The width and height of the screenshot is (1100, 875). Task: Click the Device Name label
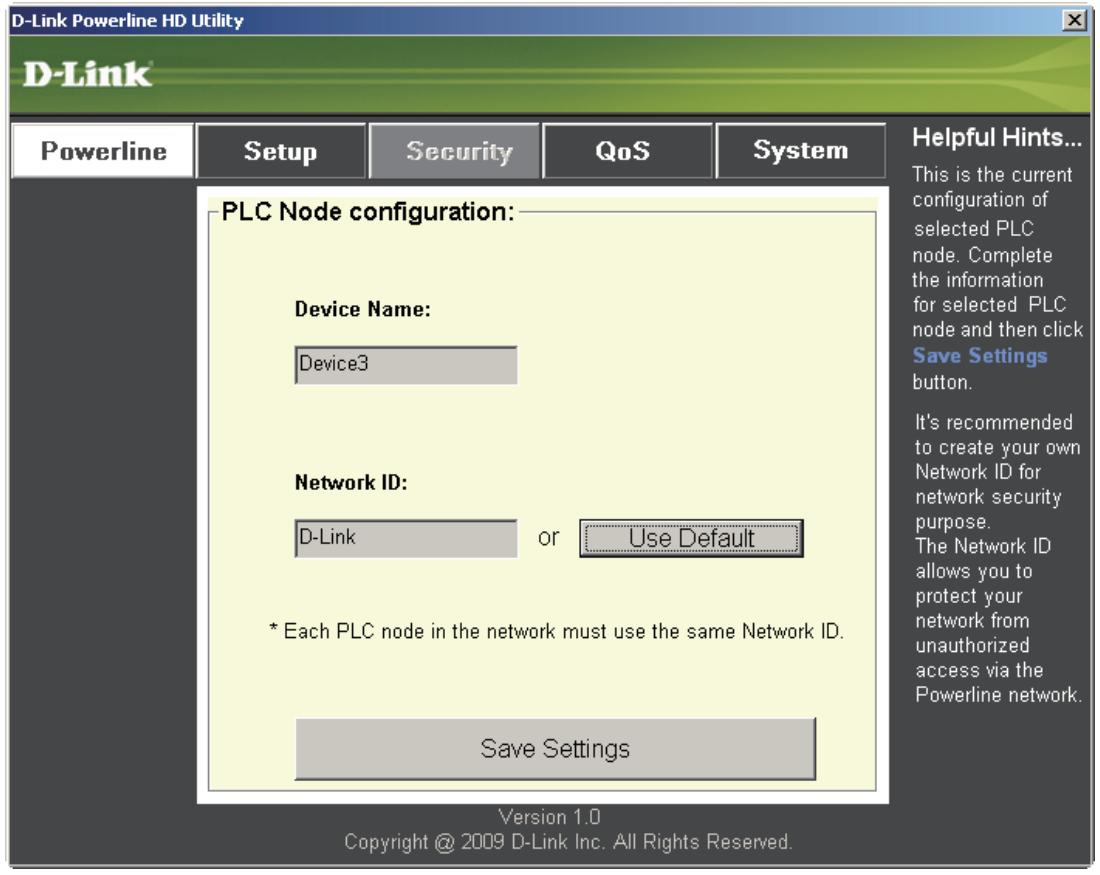click(363, 309)
